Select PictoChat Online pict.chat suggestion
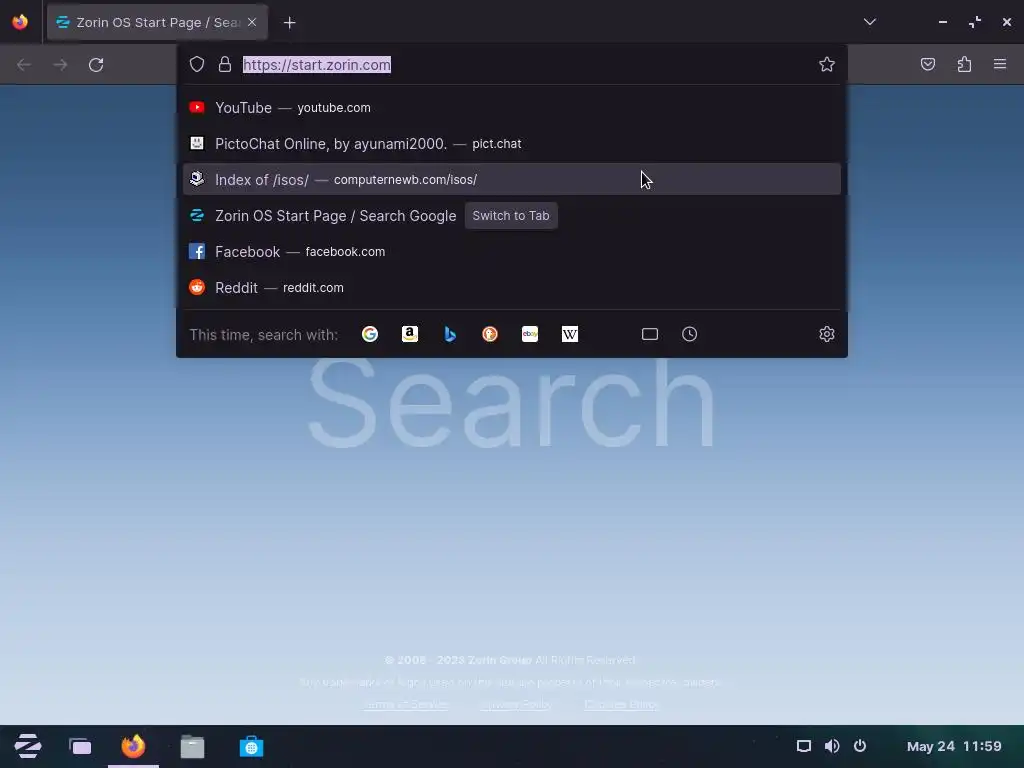1024x768 pixels. click(512, 144)
